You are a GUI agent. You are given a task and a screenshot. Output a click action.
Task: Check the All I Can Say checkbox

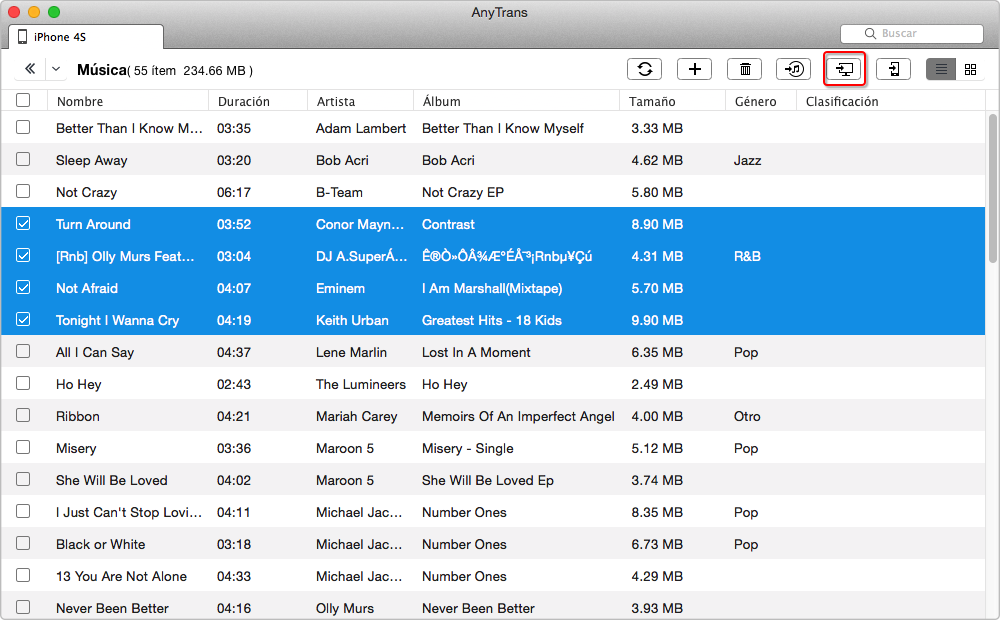pyautogui.click(x=23, y=351)
